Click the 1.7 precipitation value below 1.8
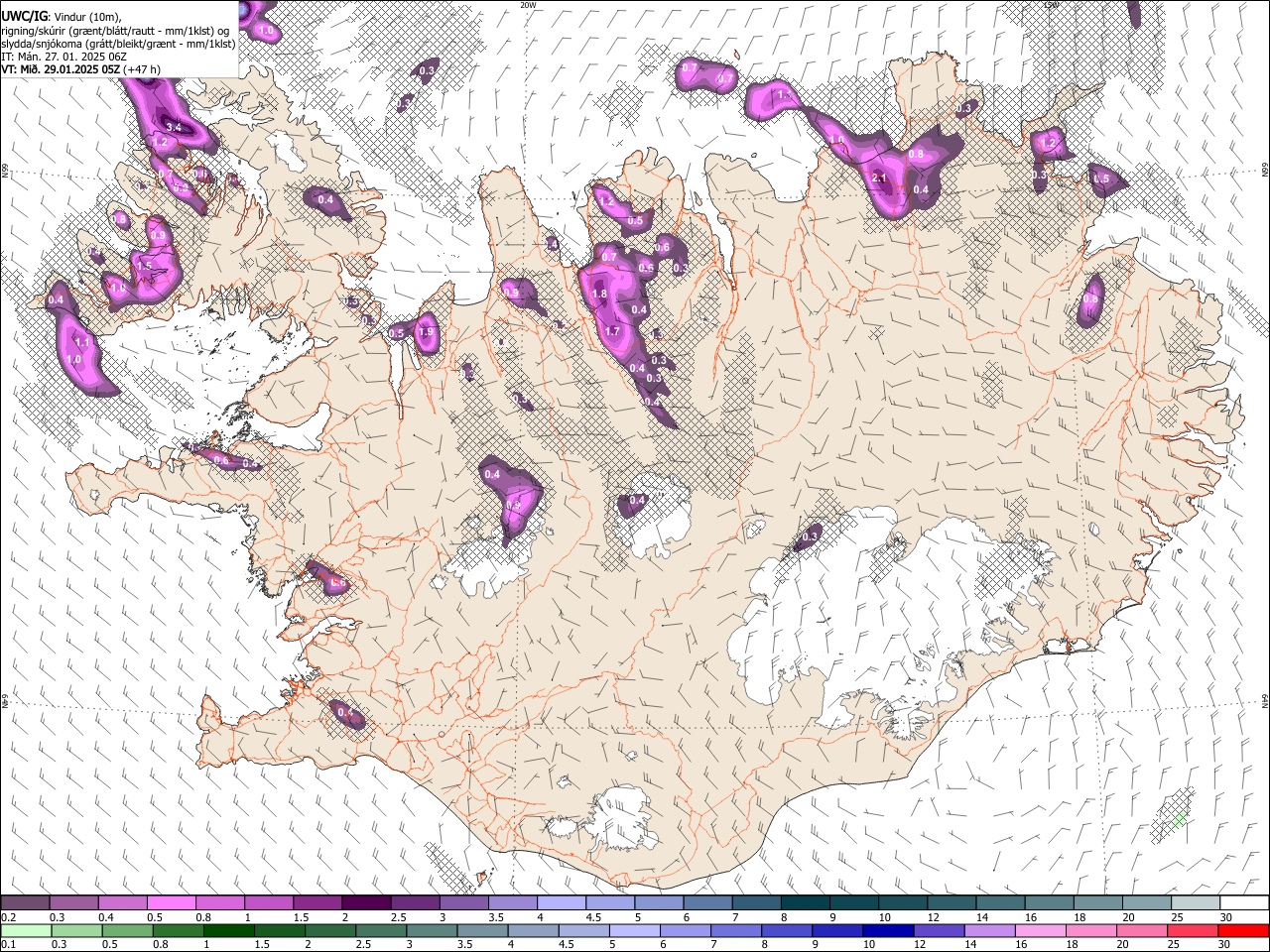Image resolution: width=1270 pixels, height=952 pixels. [612, 332]
